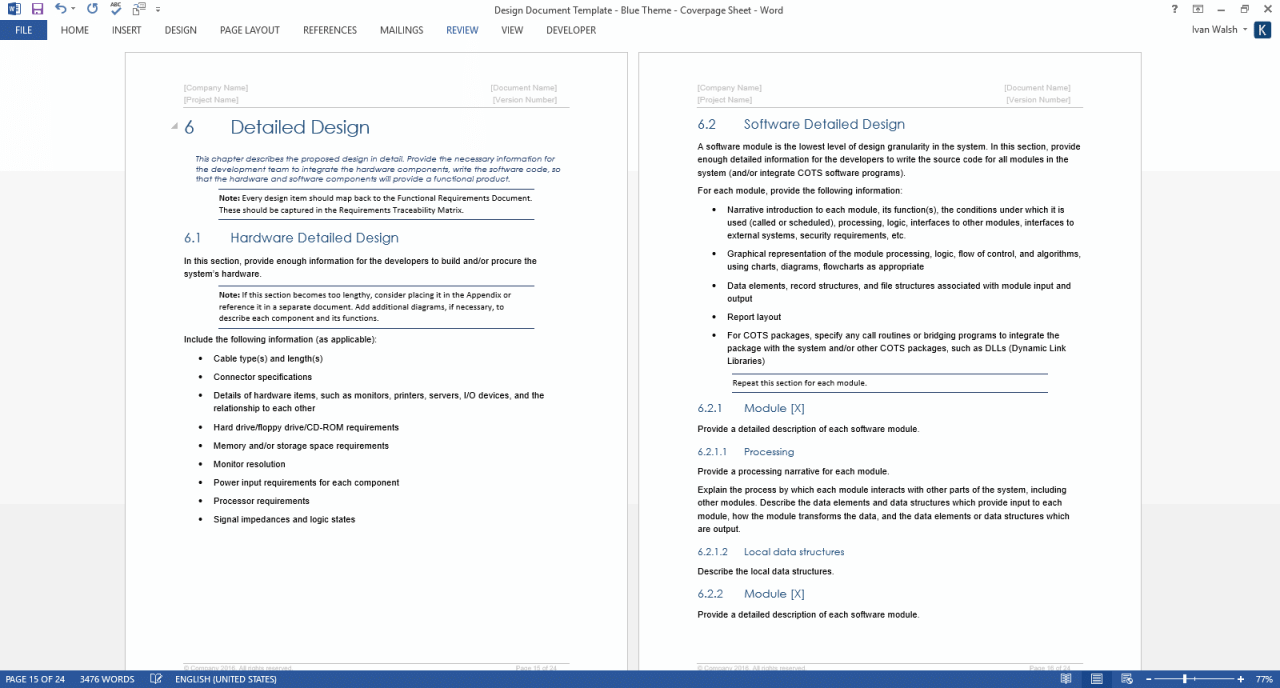Screen dimensions: 1280x688
Task: Select the Undo icon
Action: click(60, 8)
